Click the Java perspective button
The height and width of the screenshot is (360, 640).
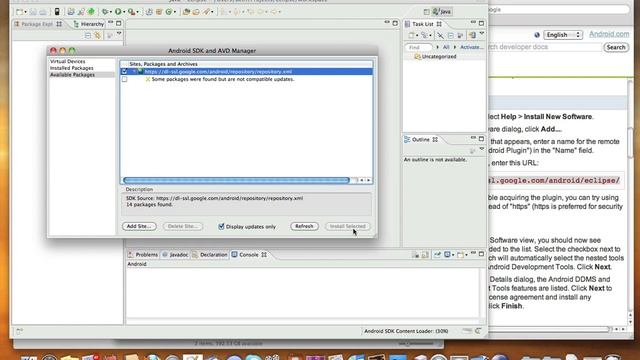pyautogui.click(x=442, y=12)
